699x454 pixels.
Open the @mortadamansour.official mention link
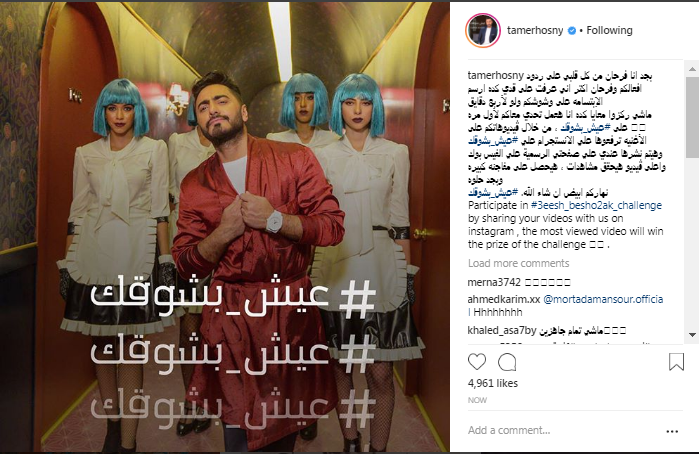[x=566, y=305]
